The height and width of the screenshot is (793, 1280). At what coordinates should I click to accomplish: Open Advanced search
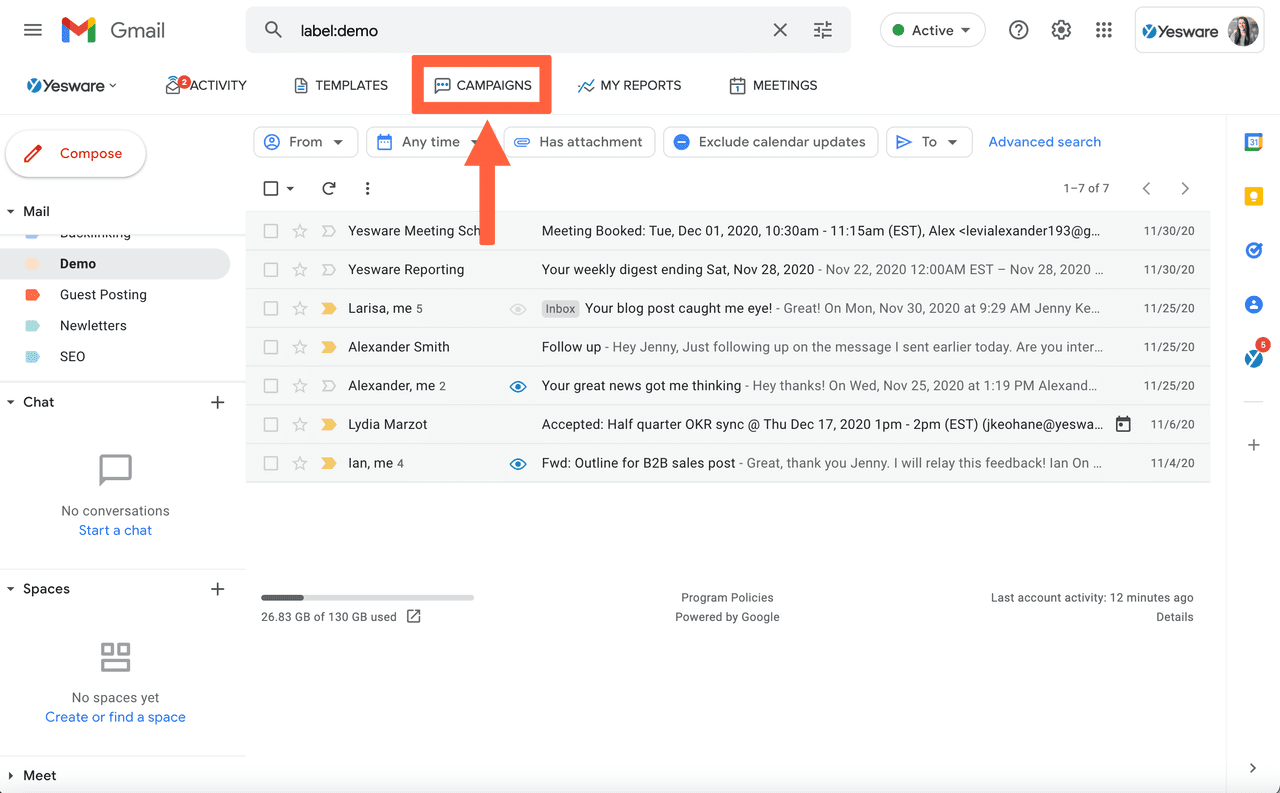coord(1044,142)
